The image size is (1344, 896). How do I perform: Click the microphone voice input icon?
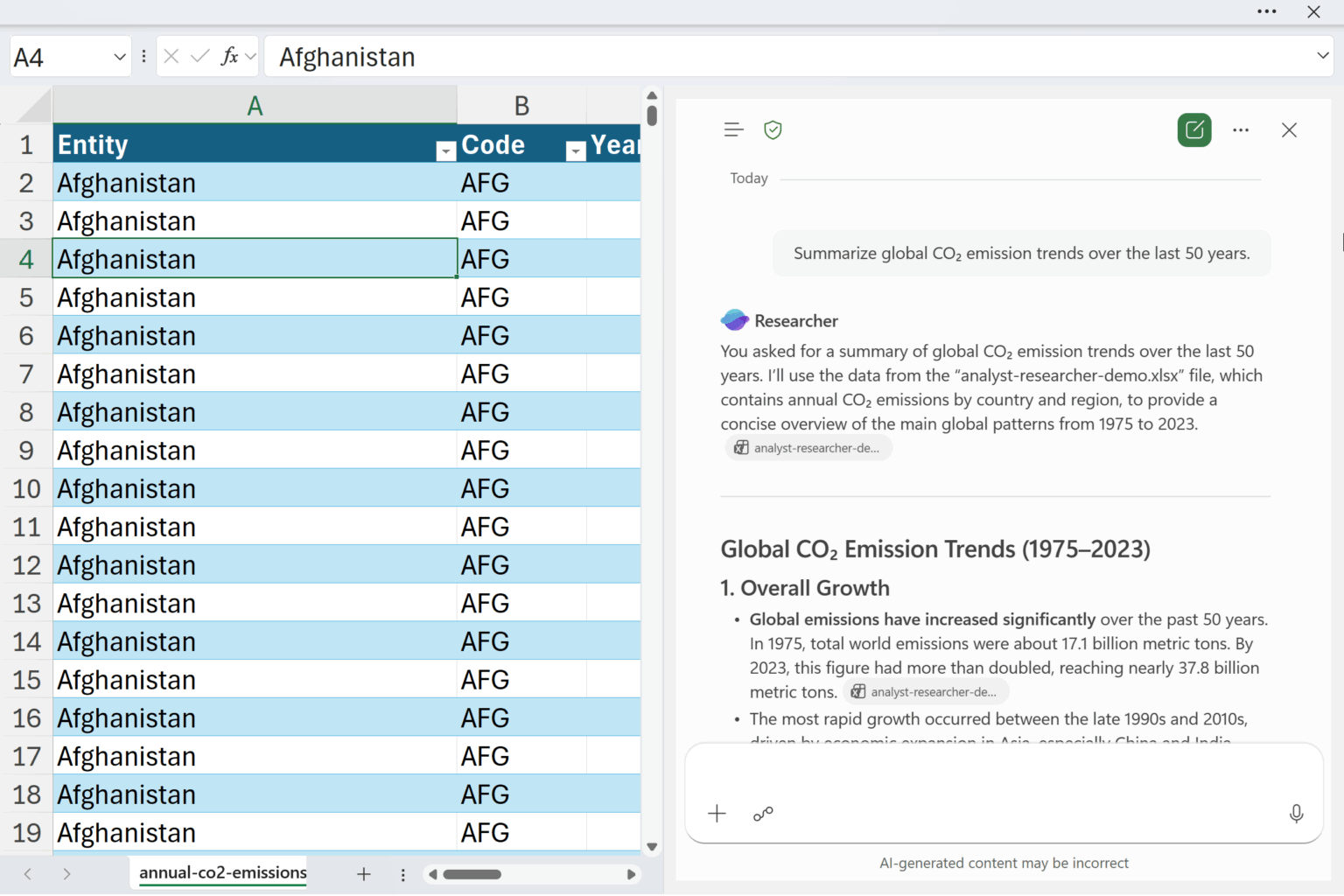pos(1296,814)
